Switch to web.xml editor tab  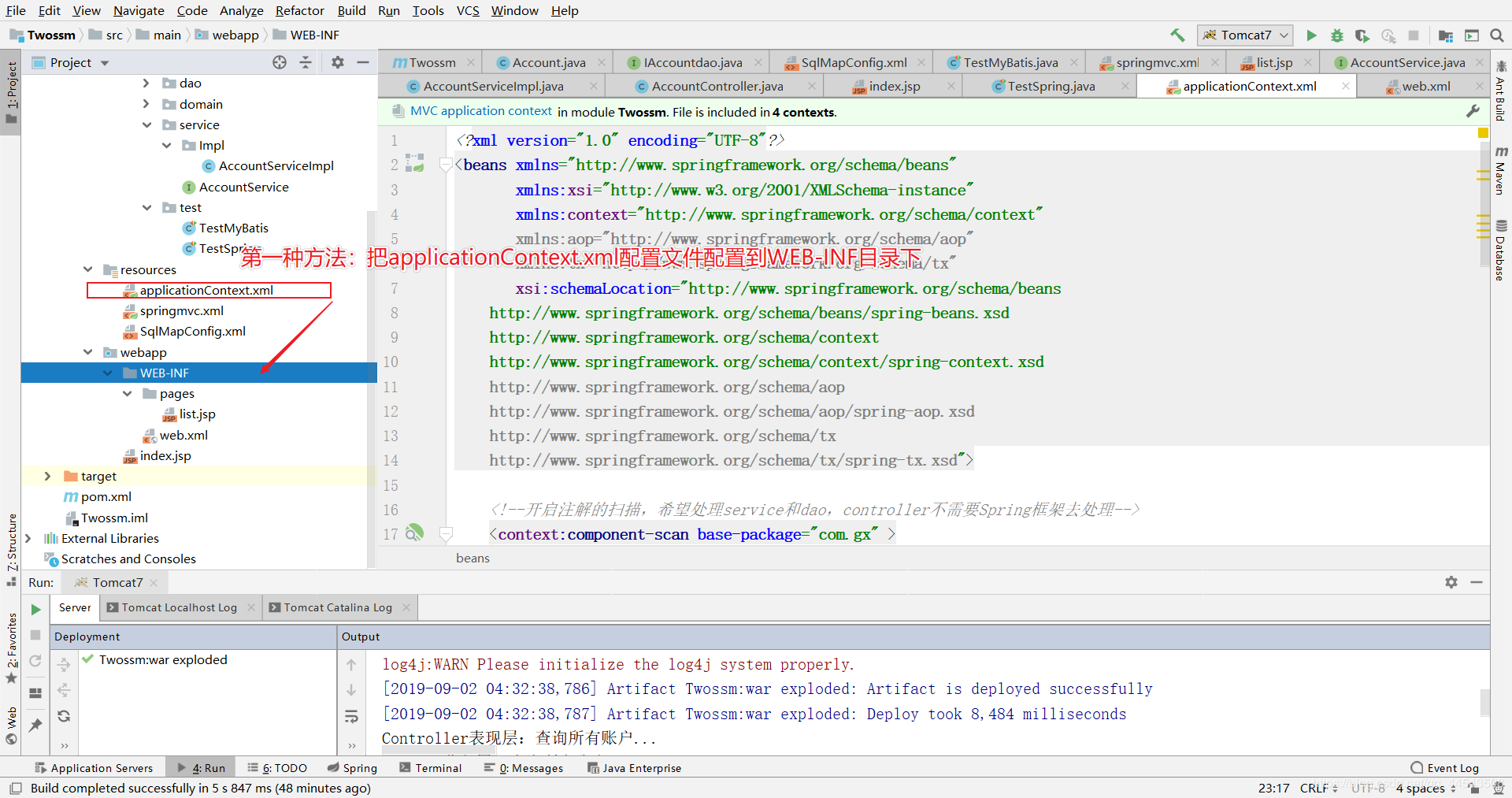1426,86
